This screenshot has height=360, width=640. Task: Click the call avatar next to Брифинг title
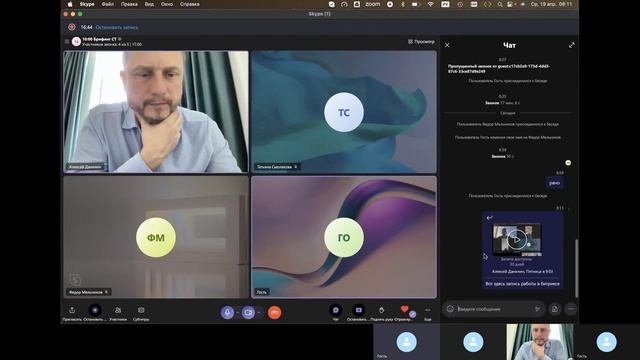pyautogui.click(x=76, y=41)
